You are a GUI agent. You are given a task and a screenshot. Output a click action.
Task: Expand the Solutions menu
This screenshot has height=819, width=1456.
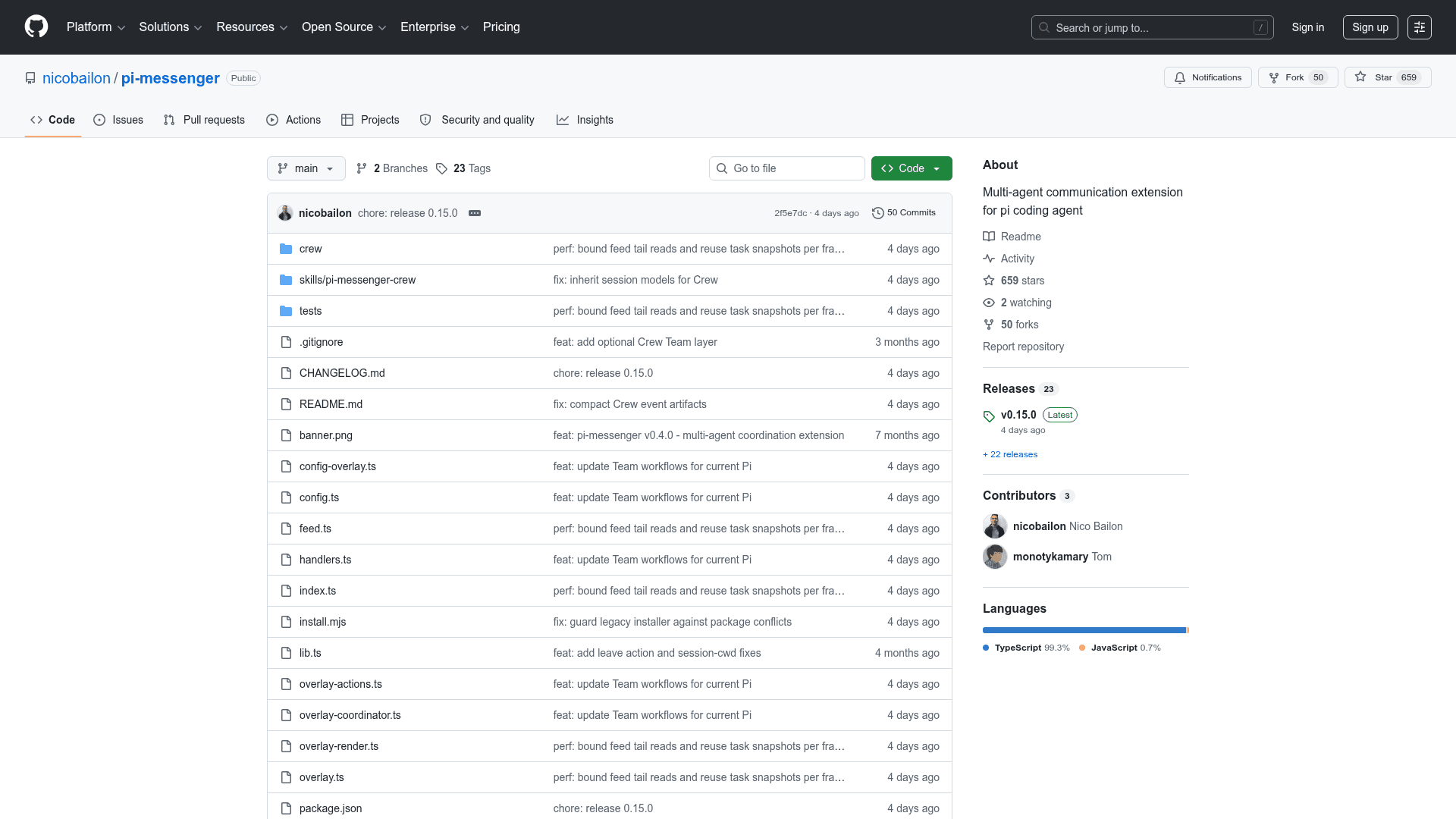170,27
